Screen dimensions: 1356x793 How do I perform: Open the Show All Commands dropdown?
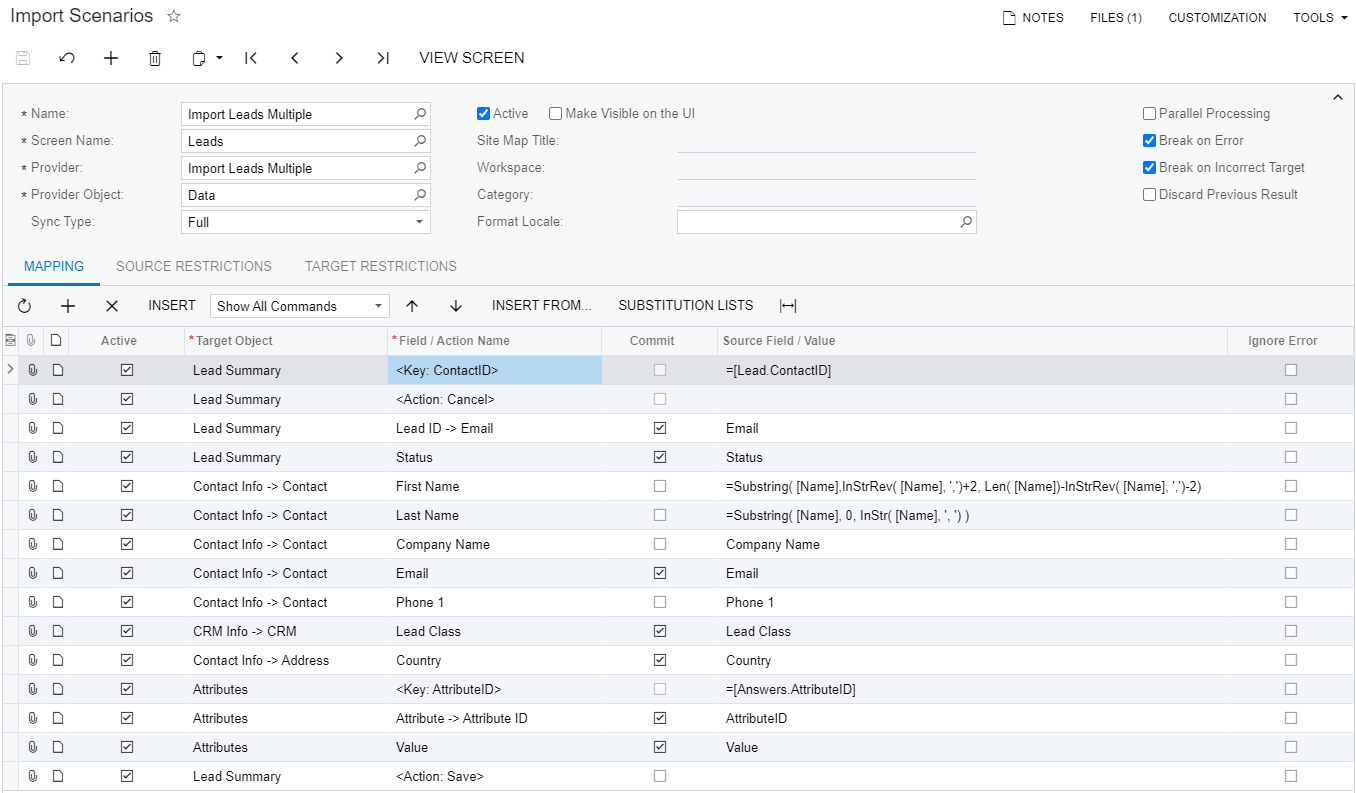pos(378,305)
